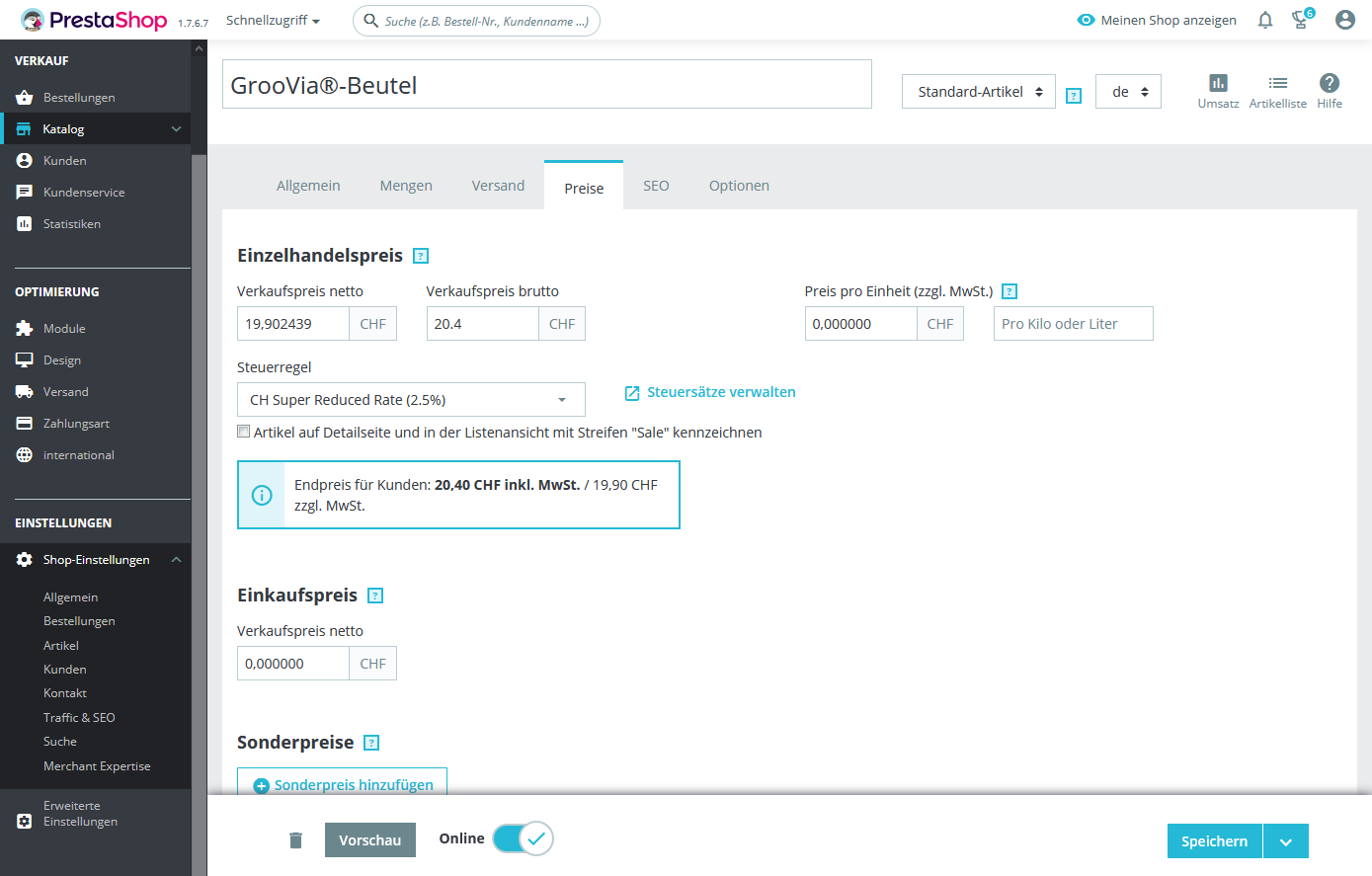Image resolution: width=1372 pixels, height=876 pixels.
Task: Click Meinen Shop anzeigen eye link
Action: [x=1157, y=20]
